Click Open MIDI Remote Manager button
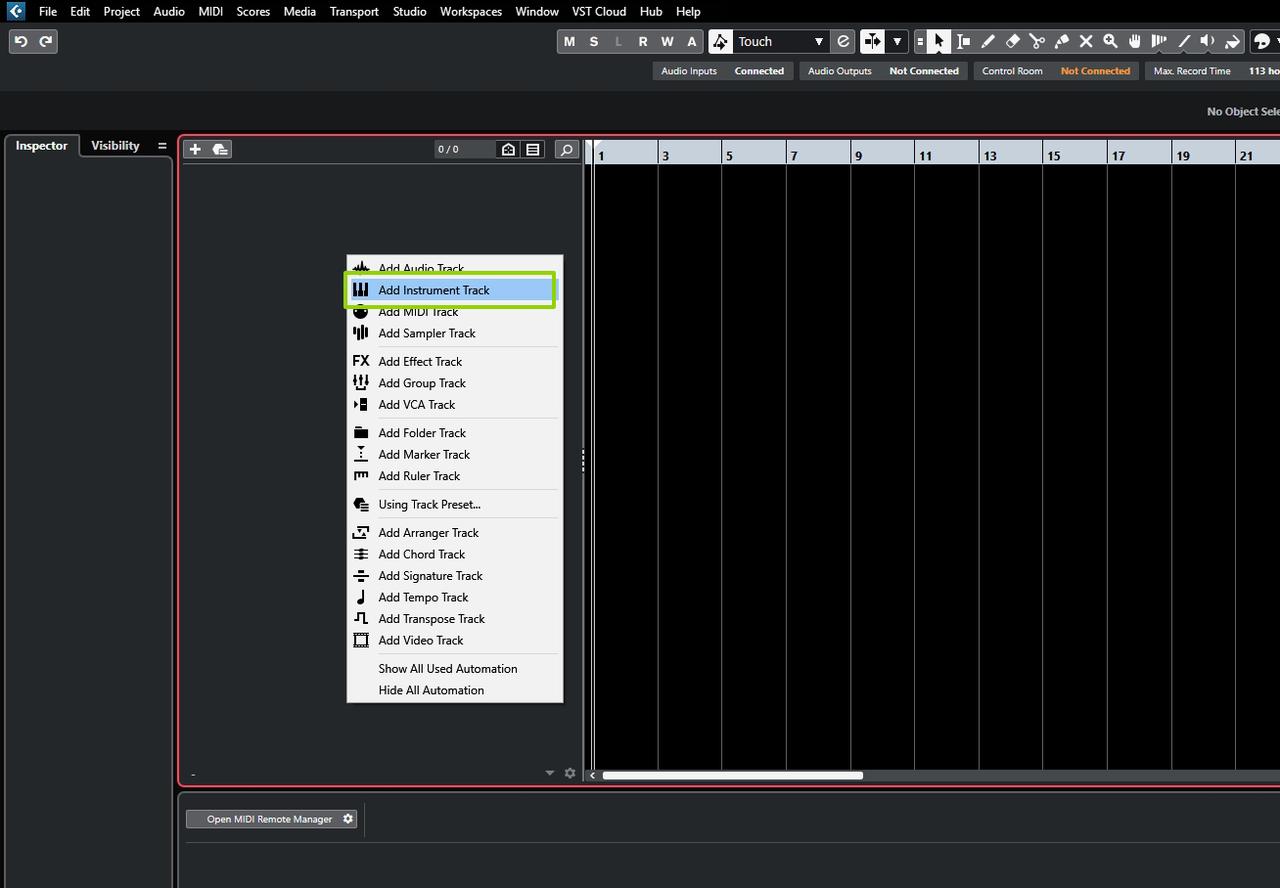 click(269, 819)
